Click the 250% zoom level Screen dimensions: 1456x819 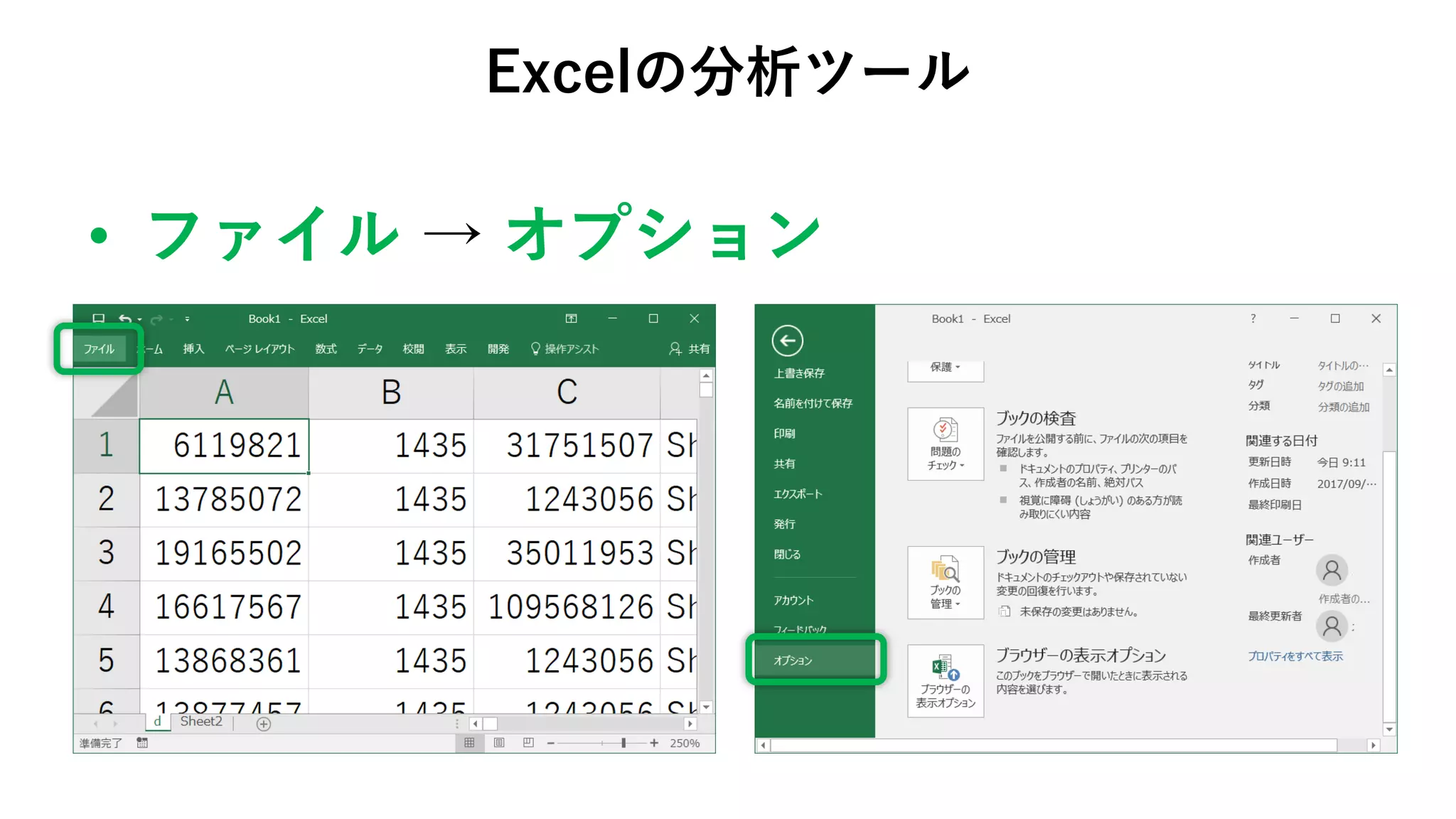[685, 743]
